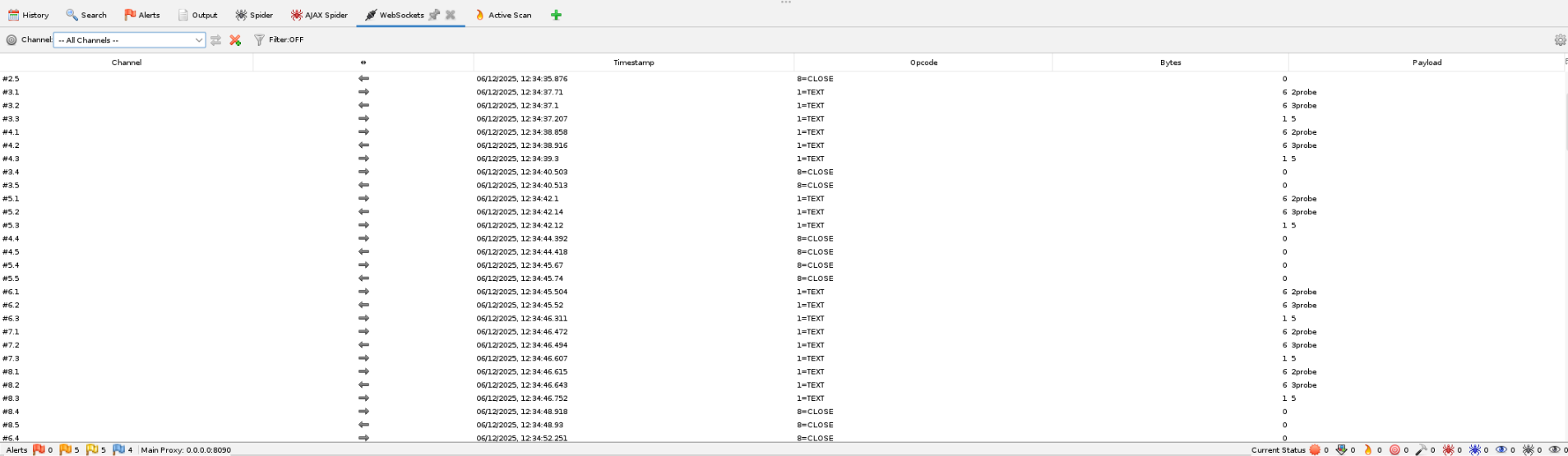Open the column control icon beside Payload

1566,62
